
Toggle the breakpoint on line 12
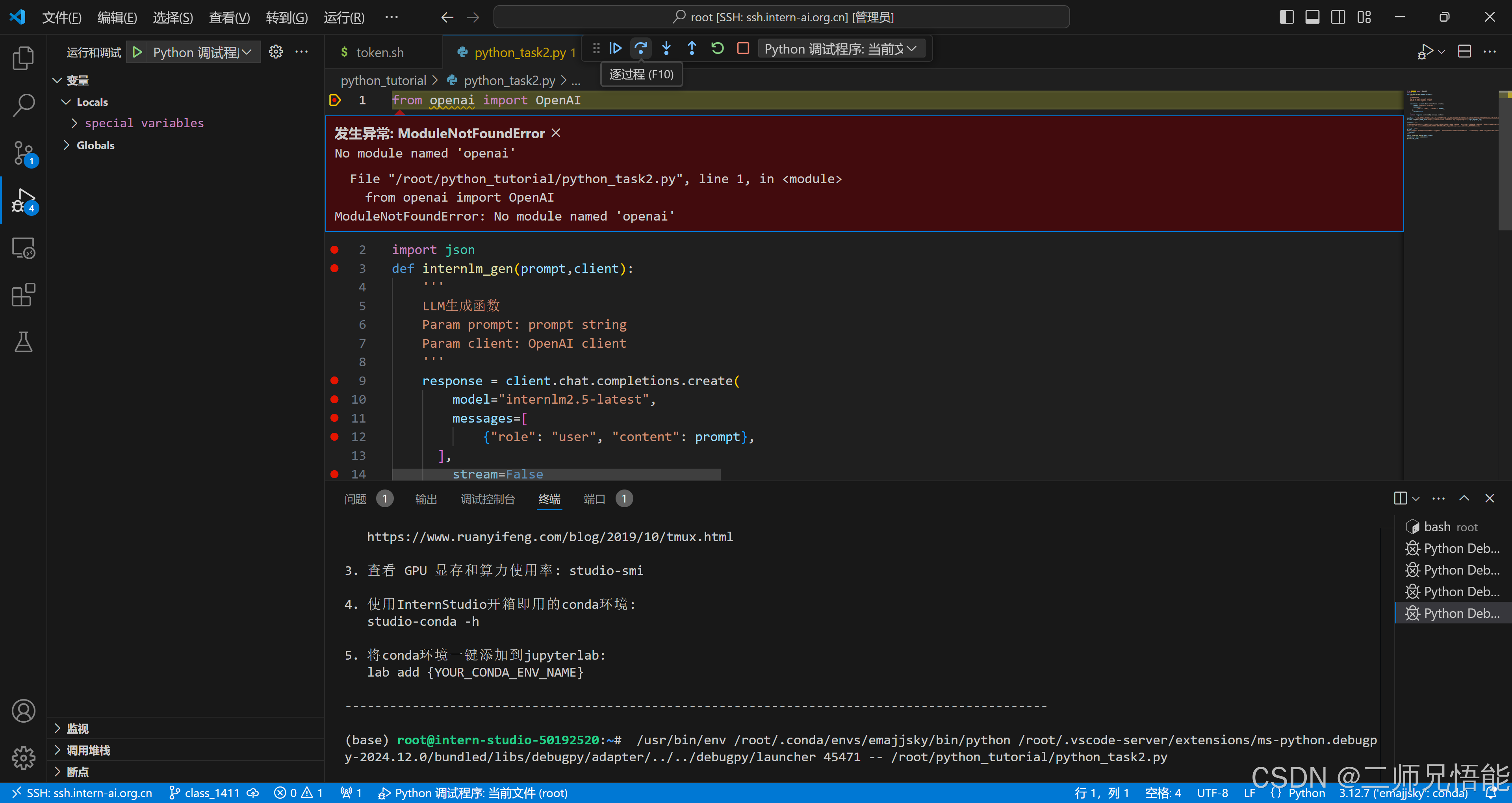[x=334, y=437]
